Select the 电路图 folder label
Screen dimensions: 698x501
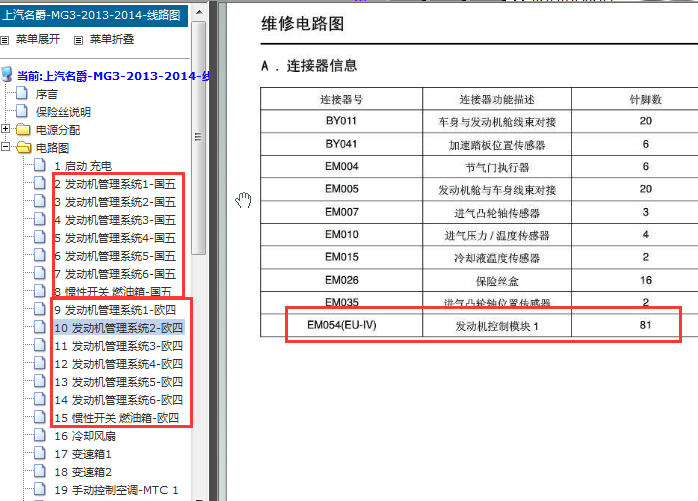52,148
